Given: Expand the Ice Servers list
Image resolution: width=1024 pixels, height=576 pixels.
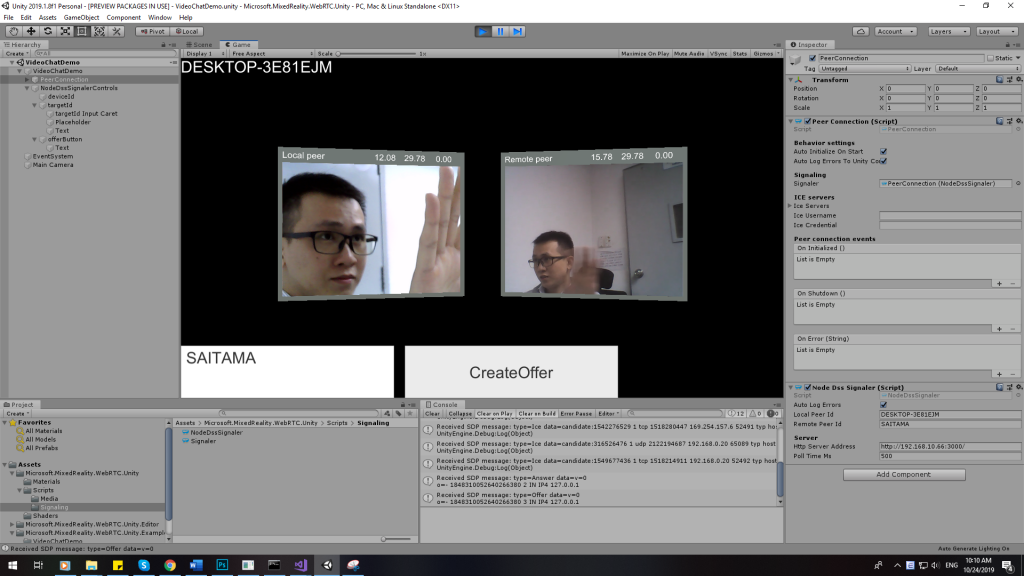Looking at the screenshot, I should [791, 206].
